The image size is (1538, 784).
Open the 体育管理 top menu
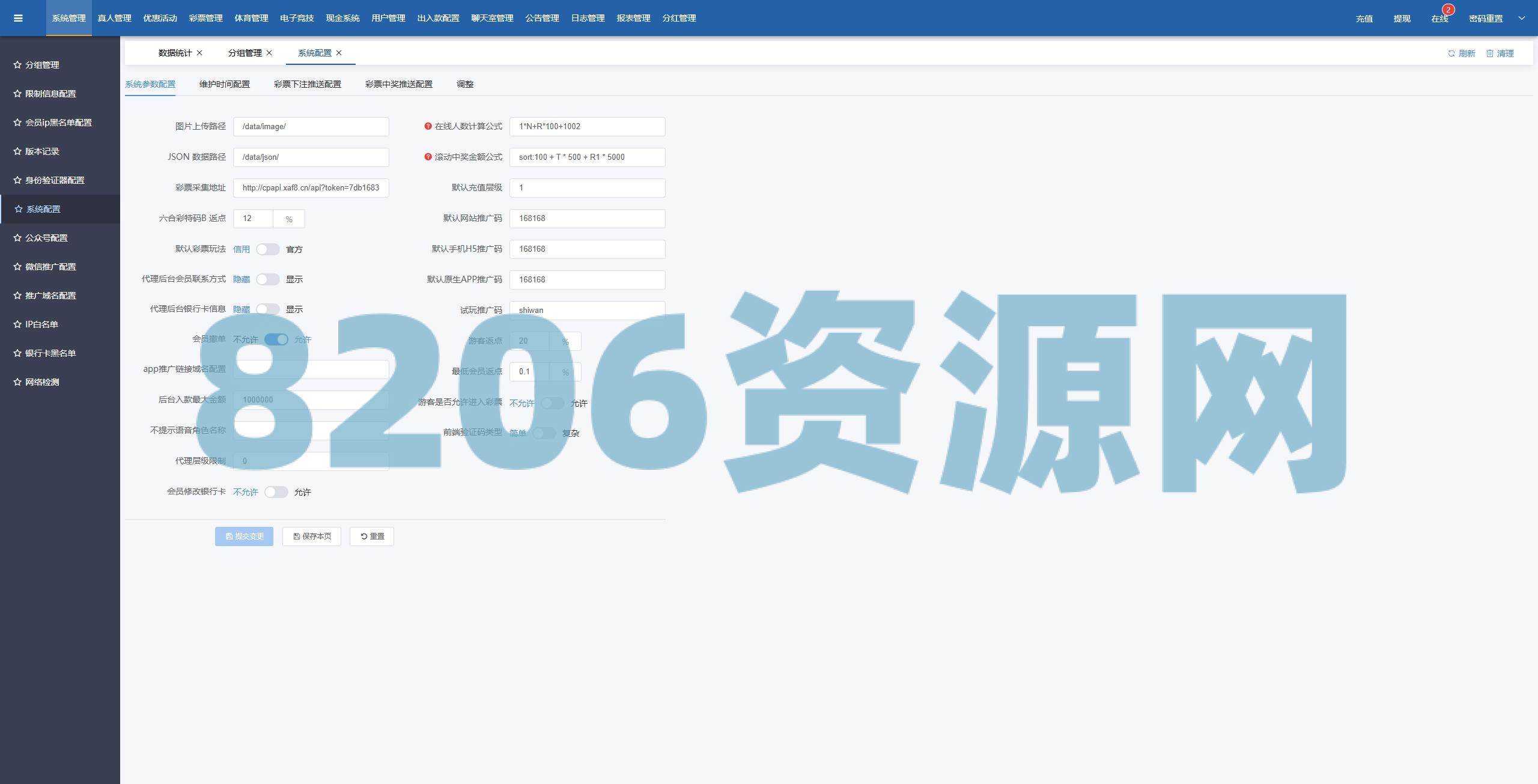click(x=251, y=18)
